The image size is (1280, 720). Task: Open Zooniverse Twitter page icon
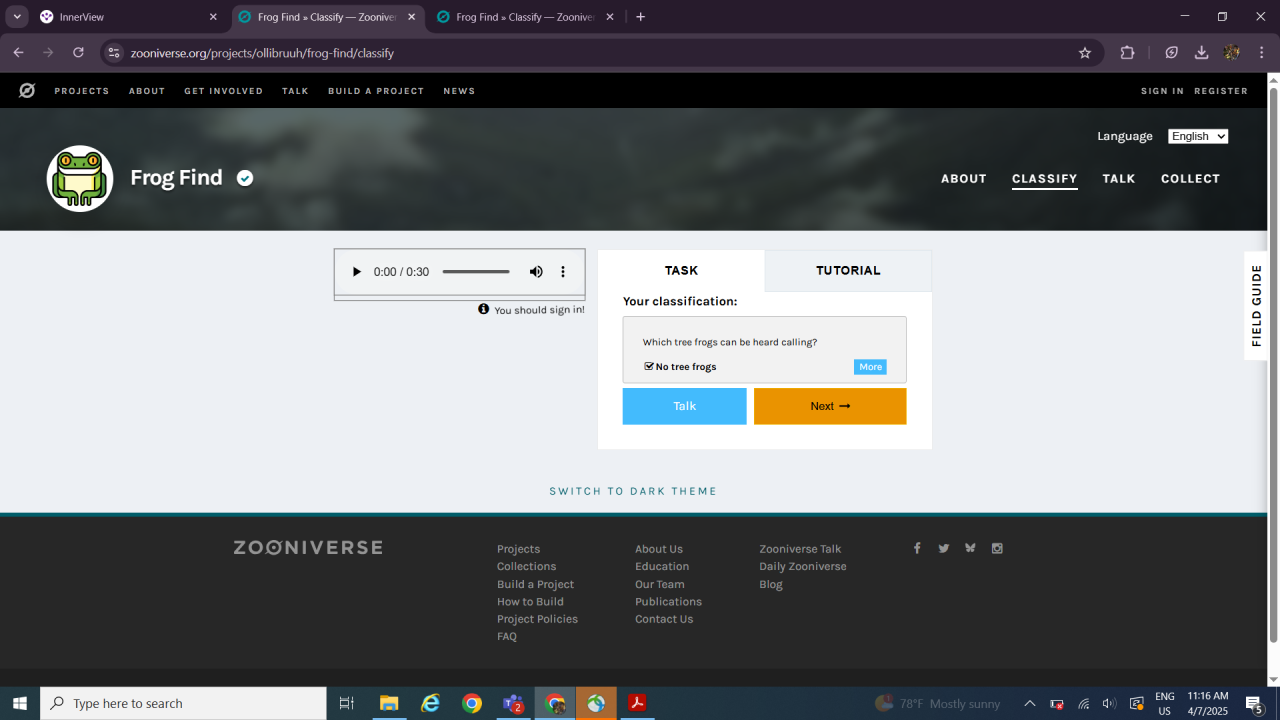[x=943, y=548]
